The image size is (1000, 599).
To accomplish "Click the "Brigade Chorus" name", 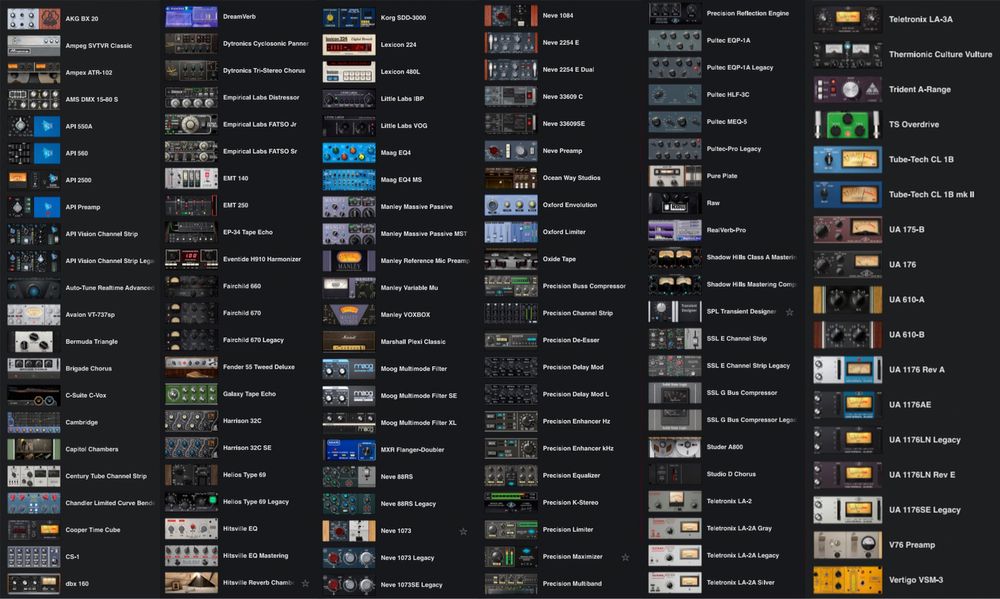I will 89,369.
